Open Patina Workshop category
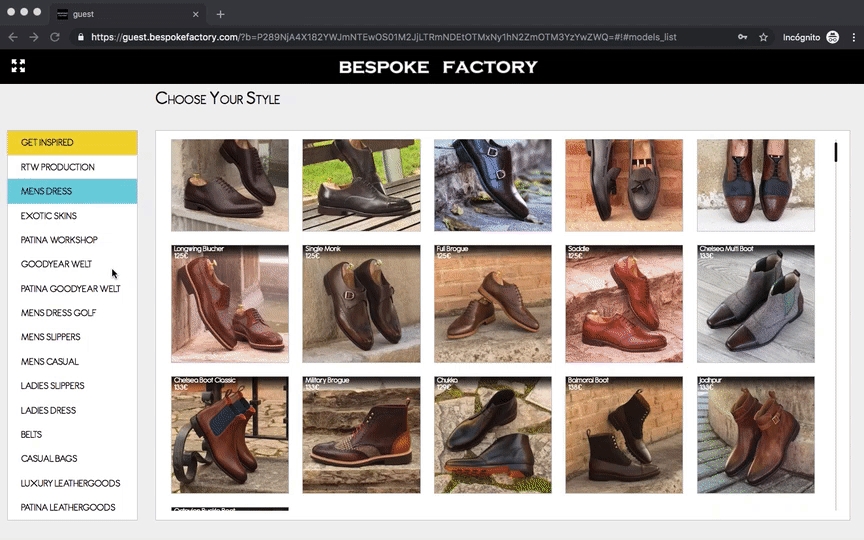 pos(72,240)
